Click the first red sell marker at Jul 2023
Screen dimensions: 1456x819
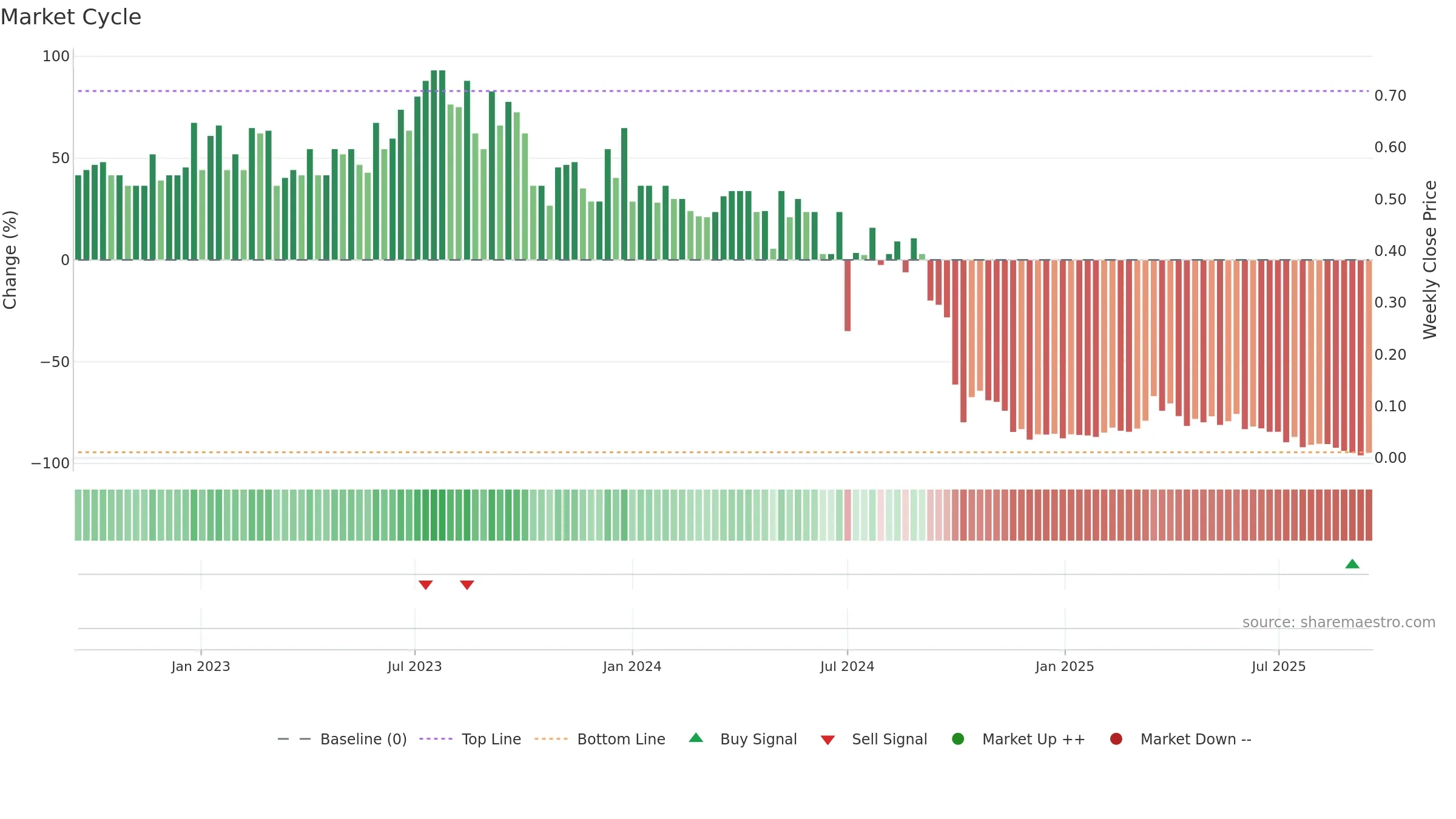[x=425, y=585]
